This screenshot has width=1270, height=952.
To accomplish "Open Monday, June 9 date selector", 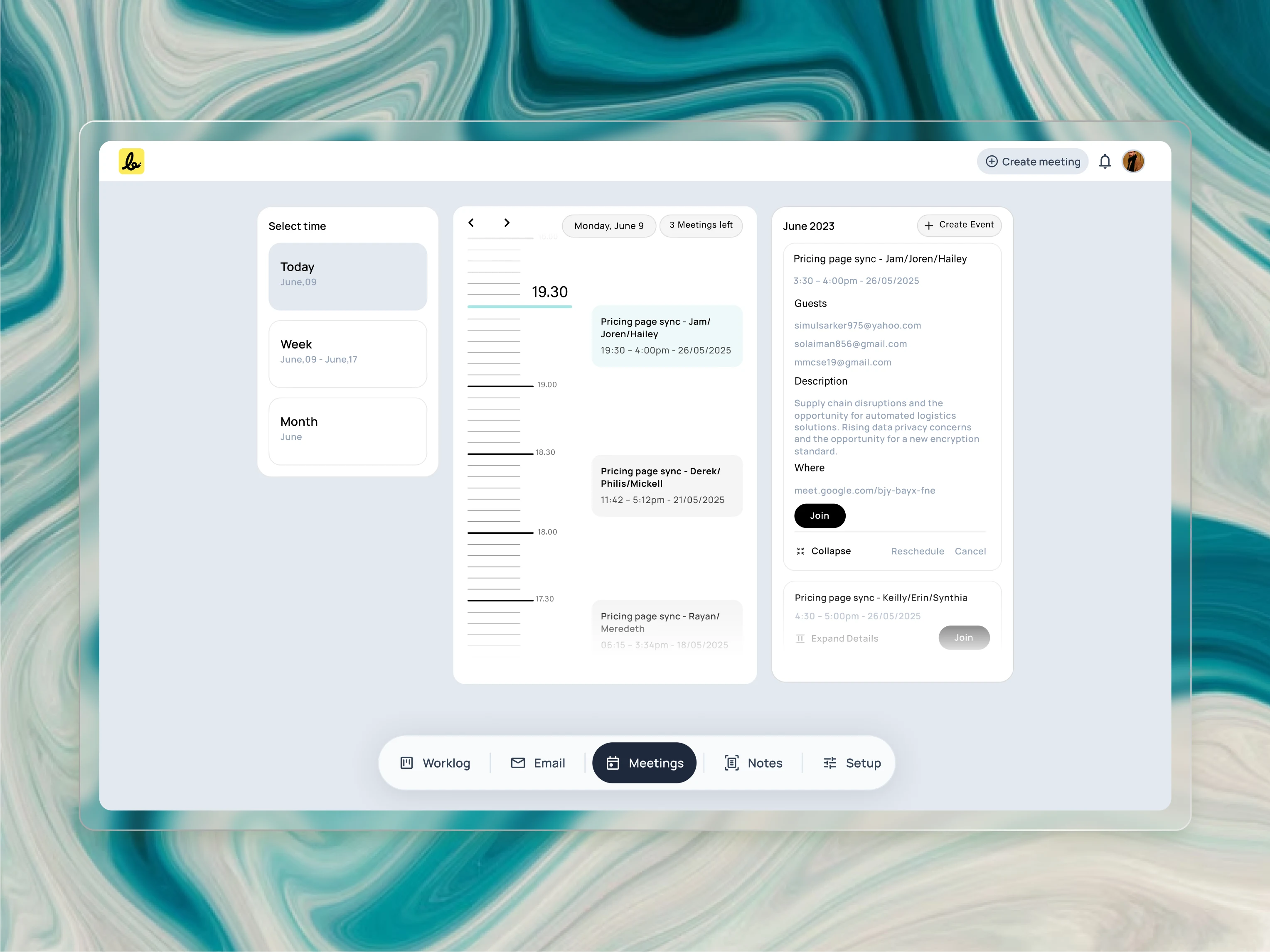I will [x=608, y=226].
